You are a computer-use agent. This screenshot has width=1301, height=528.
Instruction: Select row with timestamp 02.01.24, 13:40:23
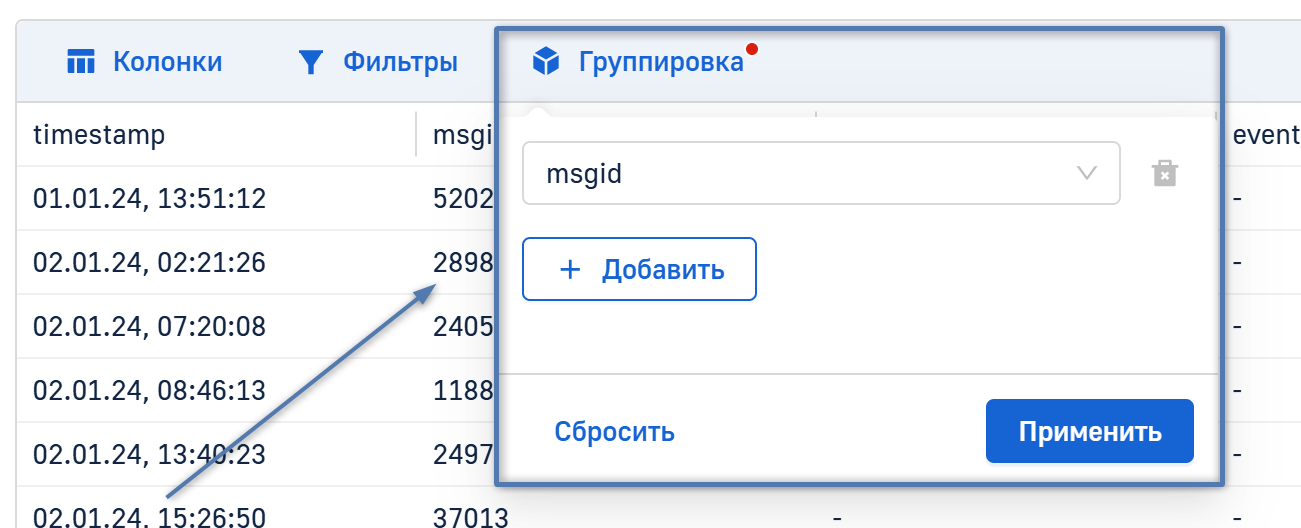tap(149, 454)
